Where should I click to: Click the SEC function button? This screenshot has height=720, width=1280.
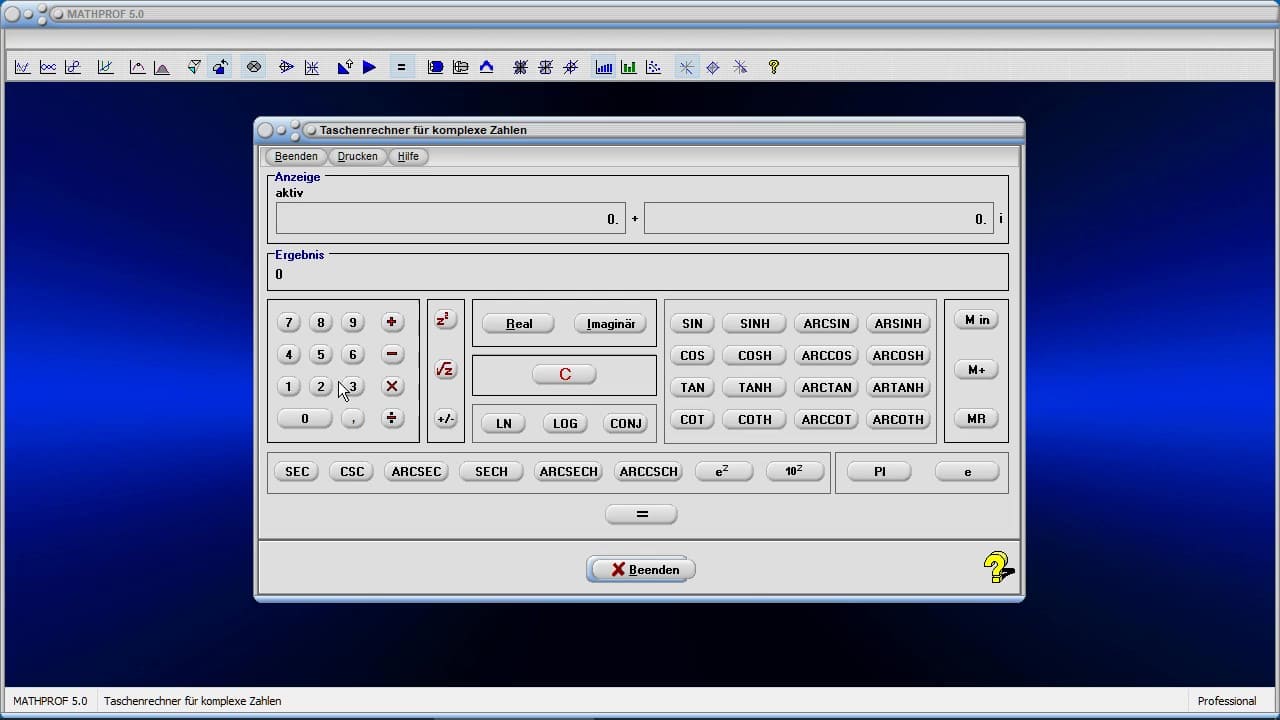tap(297, 471)
